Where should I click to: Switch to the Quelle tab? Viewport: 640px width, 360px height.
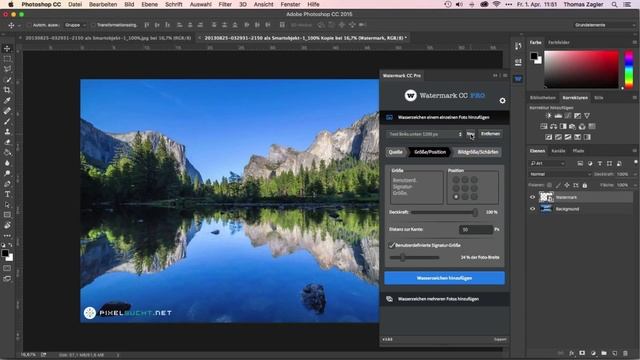(396, 152)
